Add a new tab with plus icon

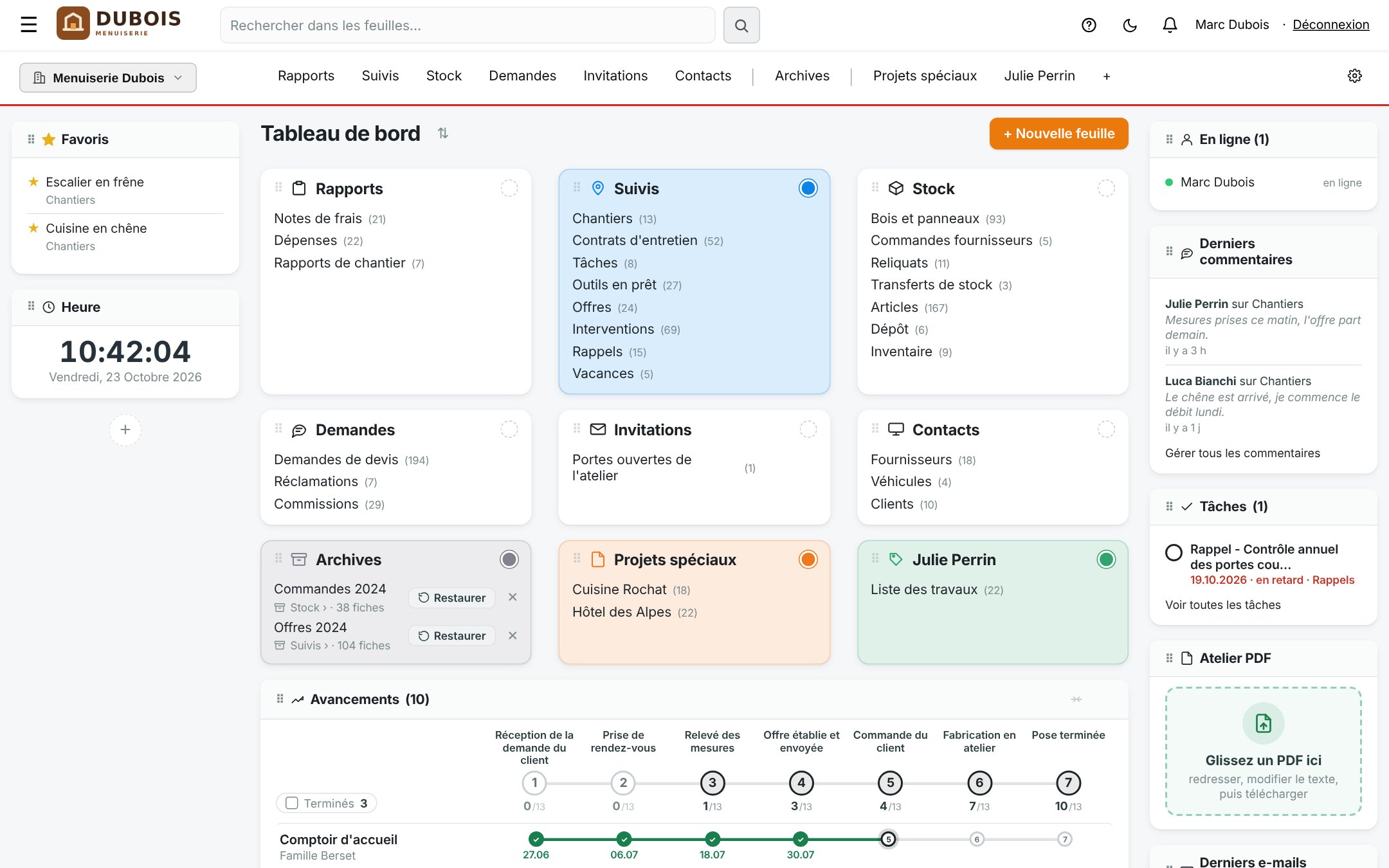point(1107,77)
